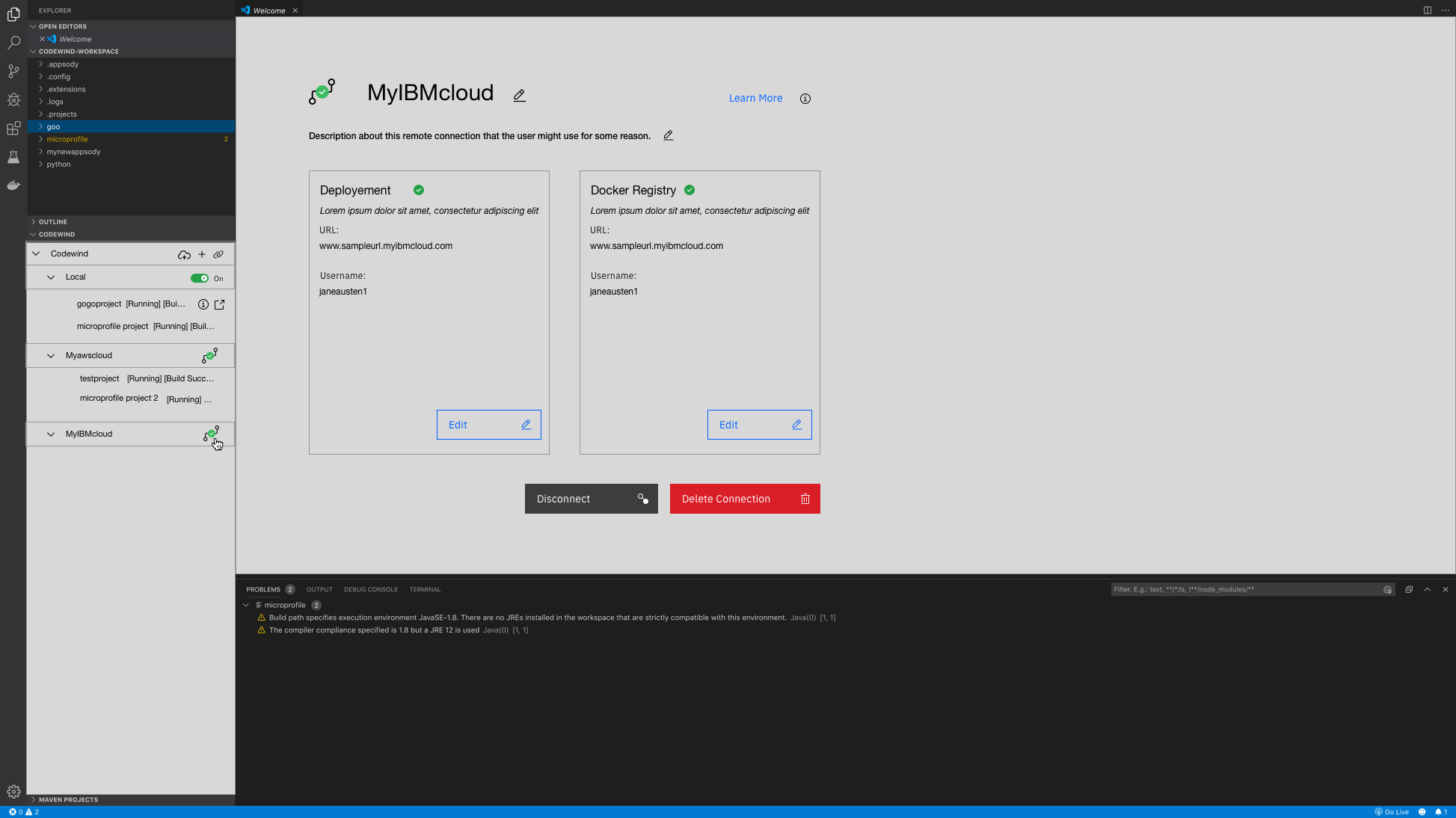Screen dimensions: 1456x818
Task: Open the Learn More link
Action: tap(755, 98)
